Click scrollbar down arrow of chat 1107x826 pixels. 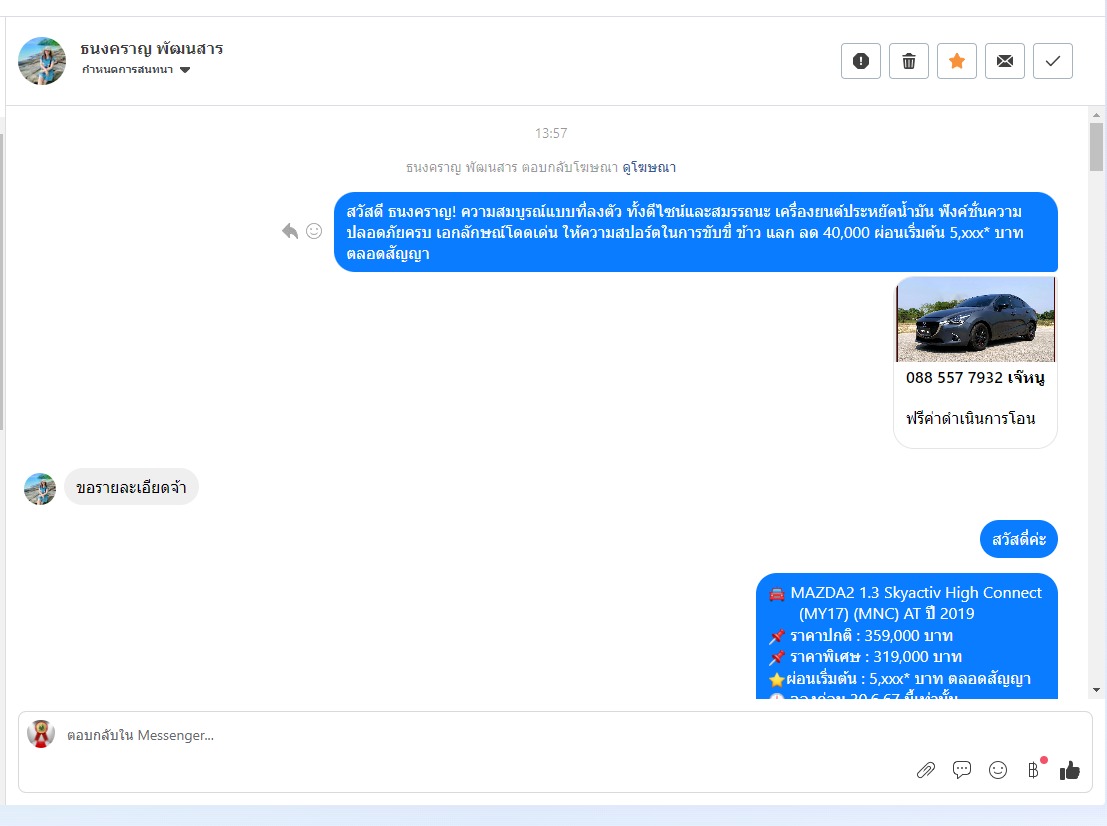(1096, 690)
